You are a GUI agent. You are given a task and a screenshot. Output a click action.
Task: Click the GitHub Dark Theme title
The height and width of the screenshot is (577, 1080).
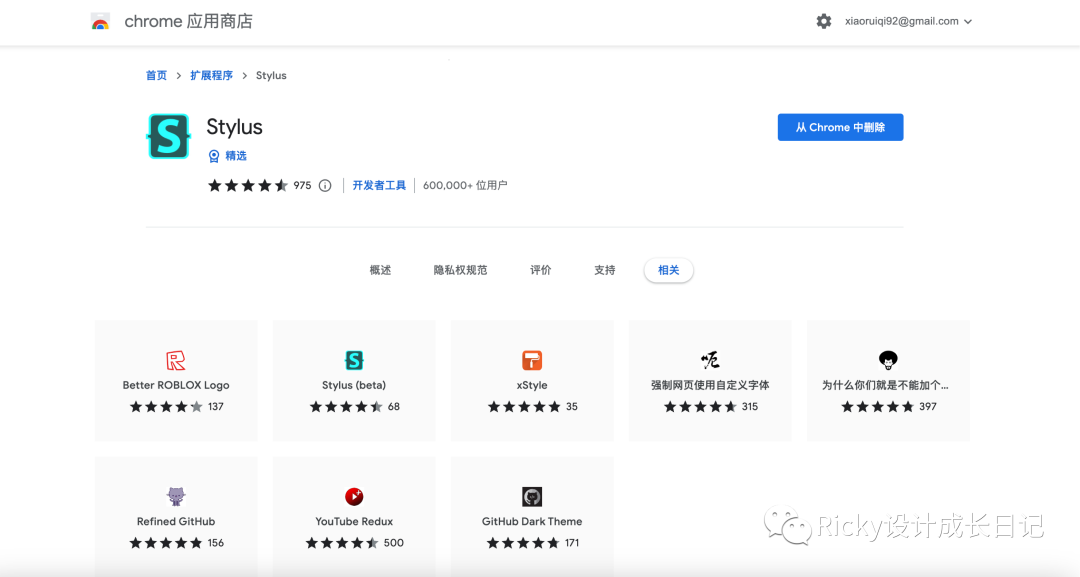click(x=532, y=521)
